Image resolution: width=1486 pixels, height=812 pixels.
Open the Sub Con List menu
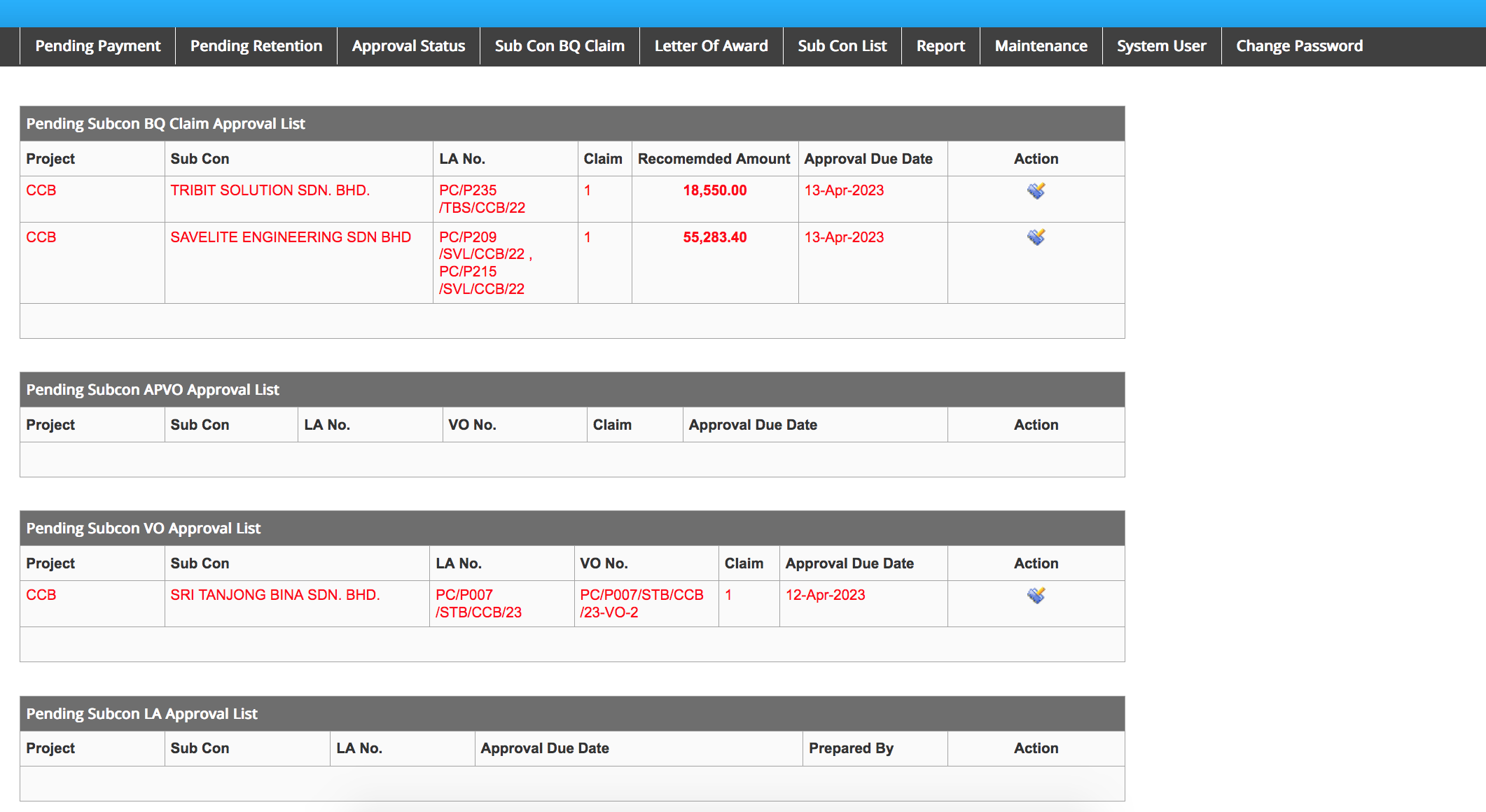pyautogui.click(x=842, y=46)
